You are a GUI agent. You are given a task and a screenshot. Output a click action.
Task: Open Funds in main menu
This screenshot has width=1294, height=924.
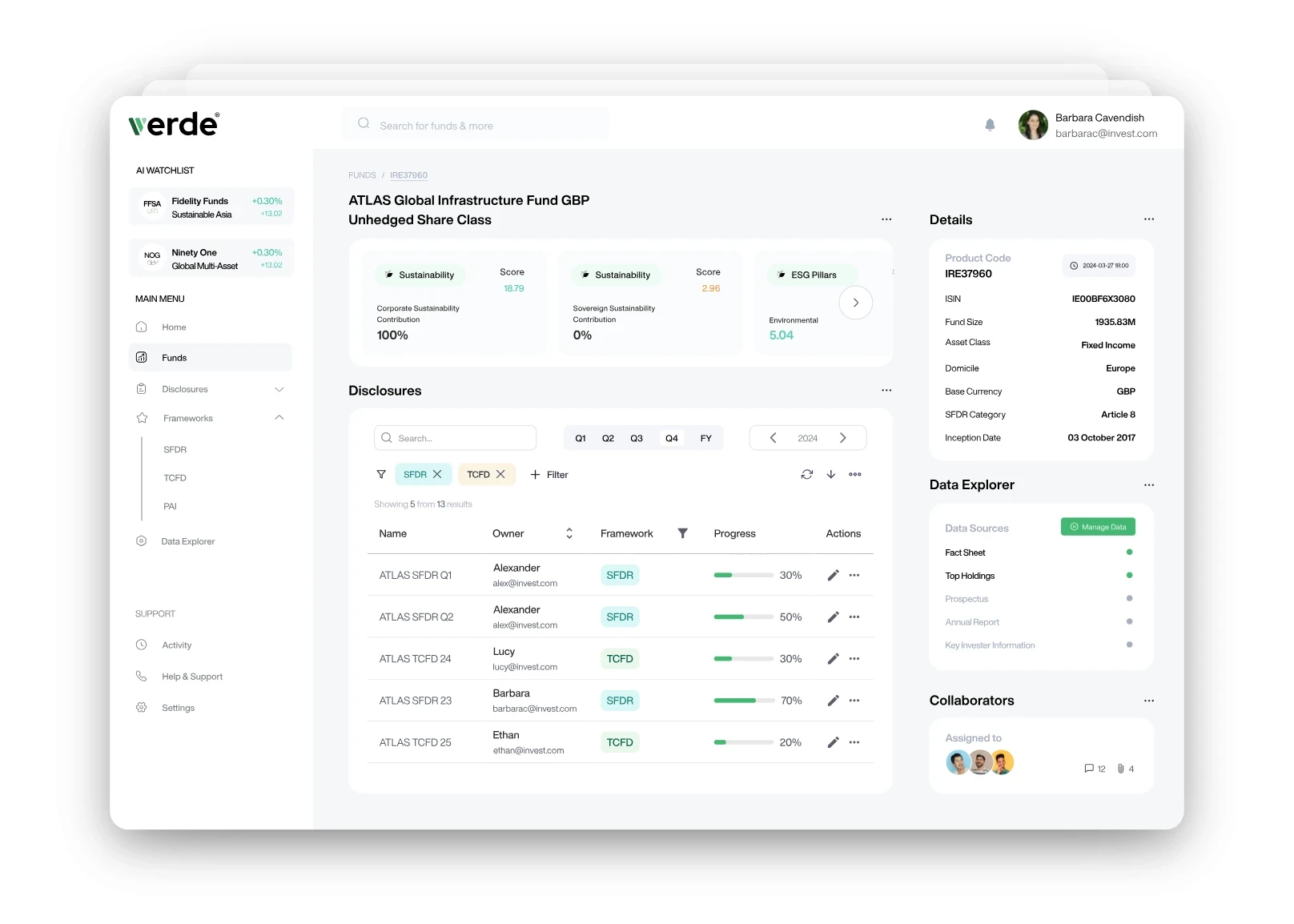coord(211,358)
